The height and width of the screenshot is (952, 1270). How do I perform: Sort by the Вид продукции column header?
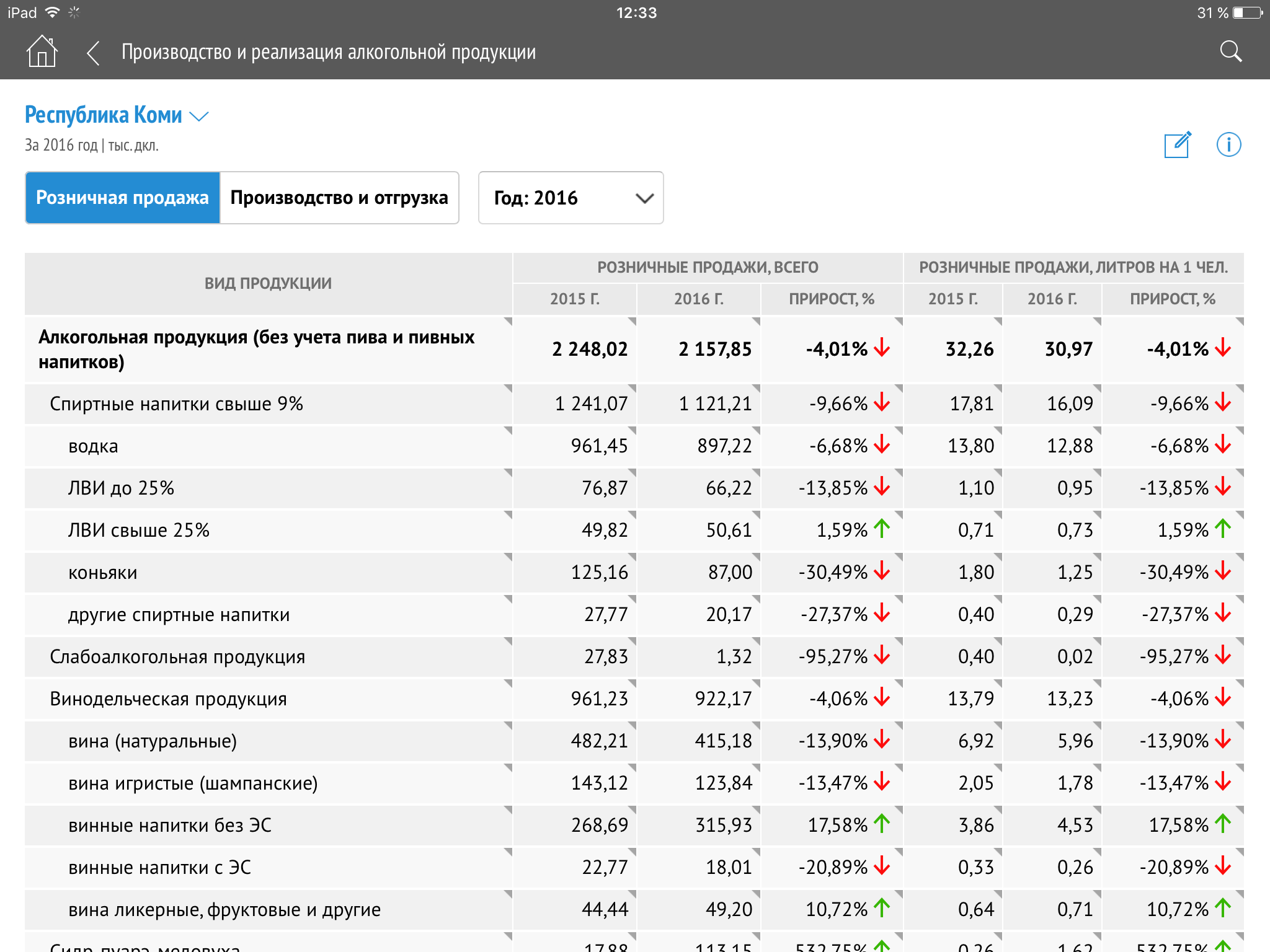268,283
